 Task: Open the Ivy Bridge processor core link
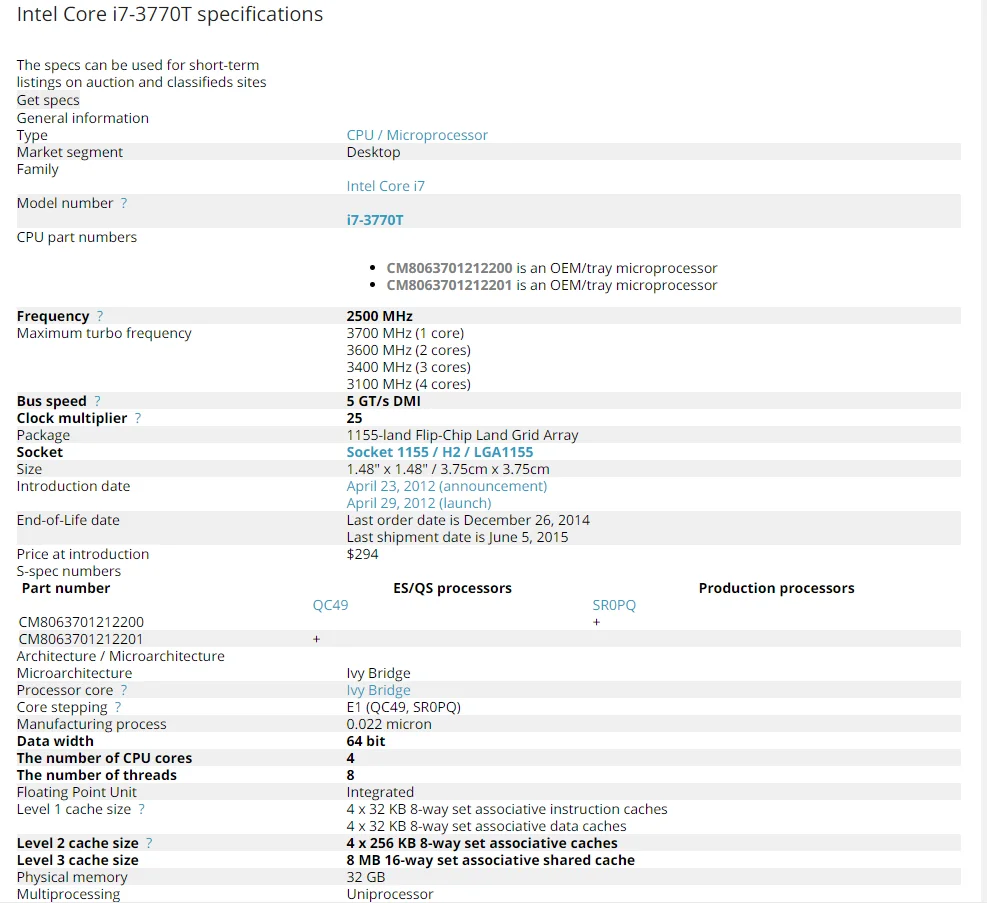point(378,690)
